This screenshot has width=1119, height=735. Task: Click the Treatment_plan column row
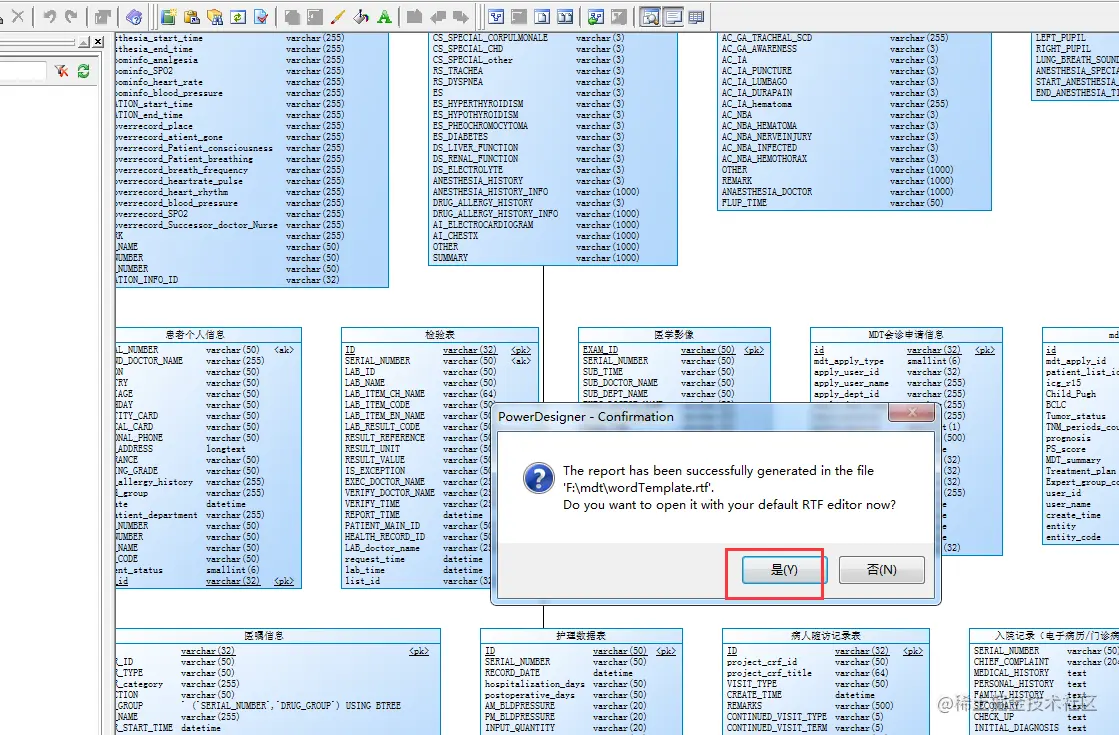(1080, 471)
